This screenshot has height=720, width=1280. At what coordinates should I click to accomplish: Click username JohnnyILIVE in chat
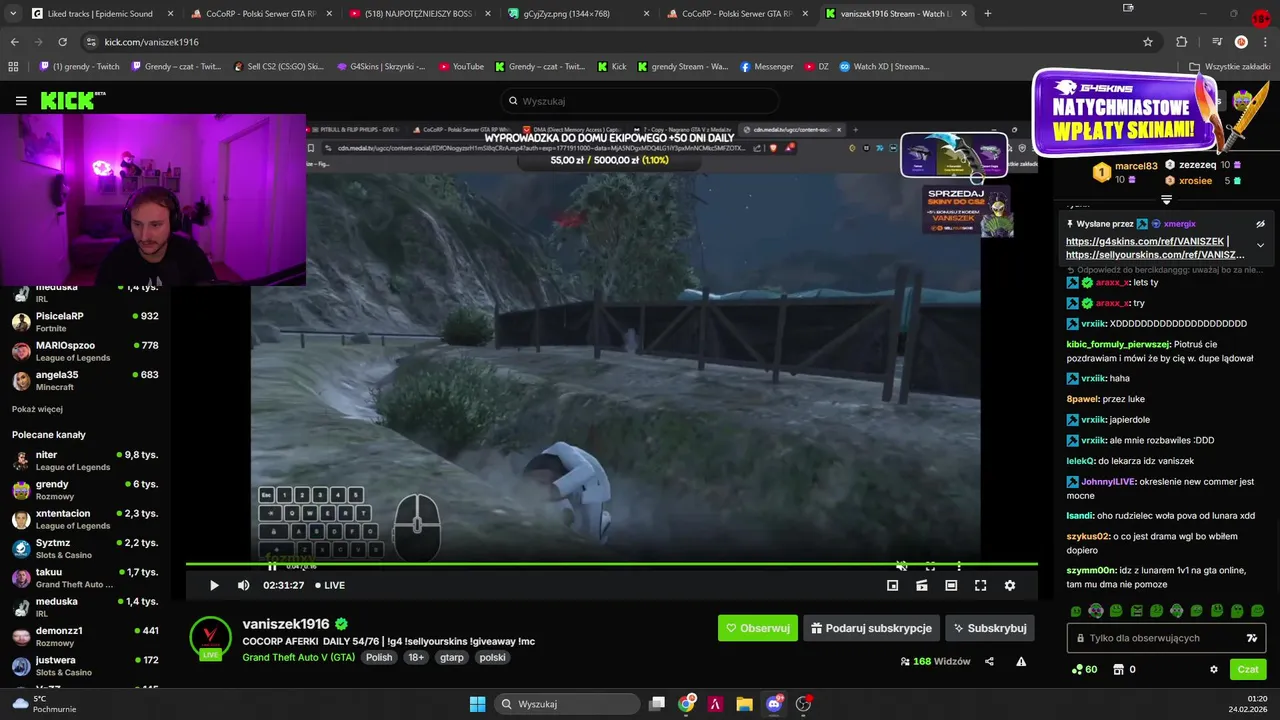coord(1108,482)
